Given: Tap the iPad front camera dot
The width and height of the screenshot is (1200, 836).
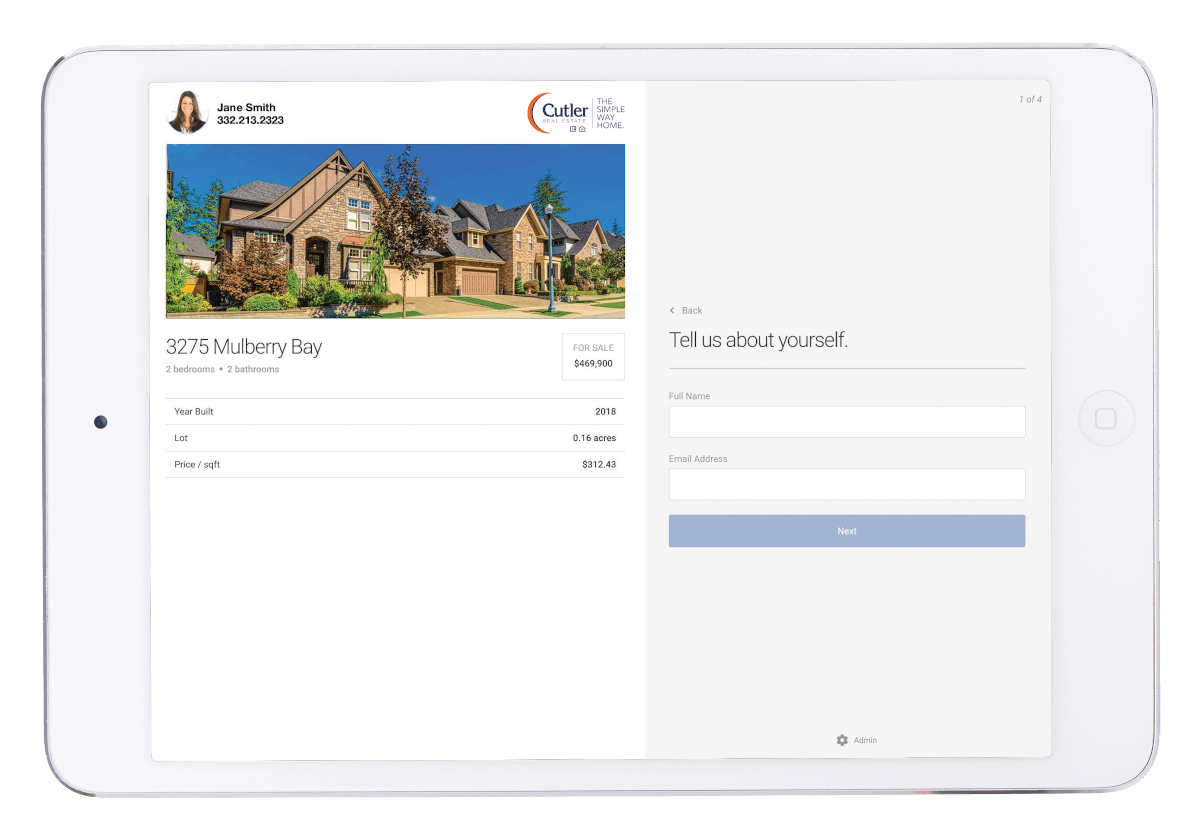Looking at the screenshot, I should (x=100, y=422).
